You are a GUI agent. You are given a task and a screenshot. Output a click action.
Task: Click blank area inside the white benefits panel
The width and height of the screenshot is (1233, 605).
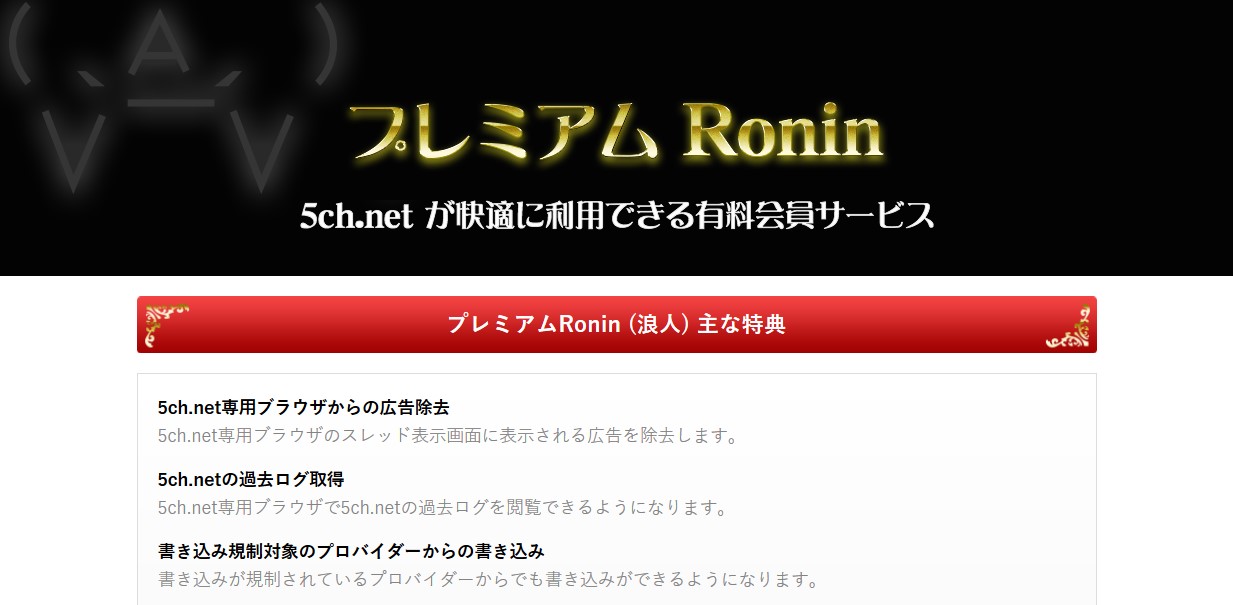pyautogui.click(x=950, y=470)
